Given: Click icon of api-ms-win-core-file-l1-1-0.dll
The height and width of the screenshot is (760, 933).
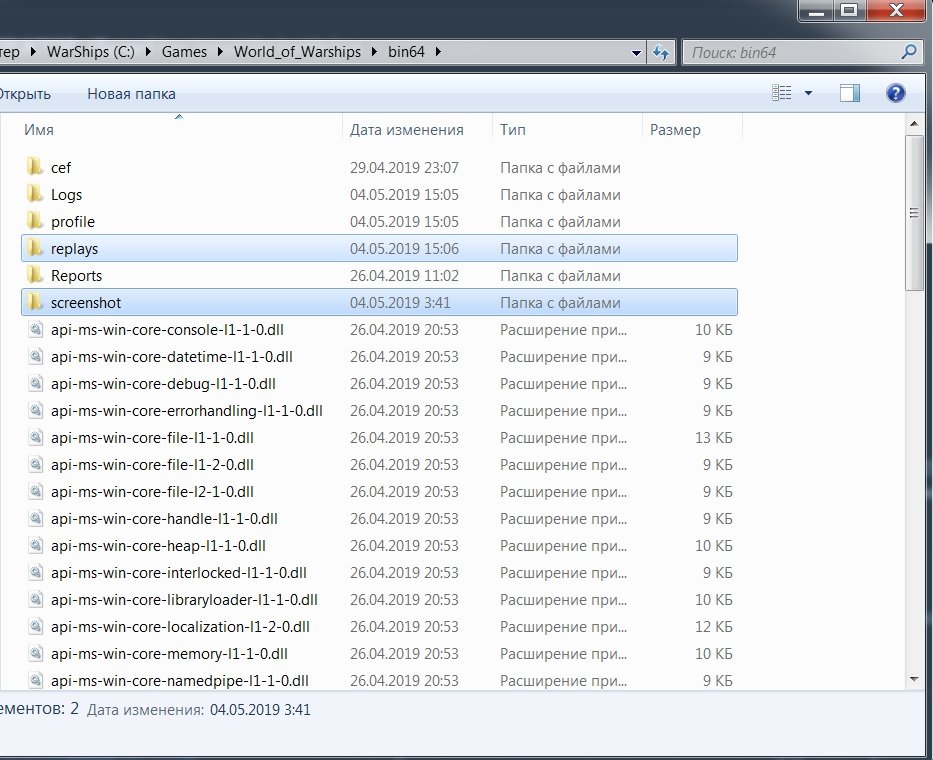Looking at the screenshot, I should point(36,437).
